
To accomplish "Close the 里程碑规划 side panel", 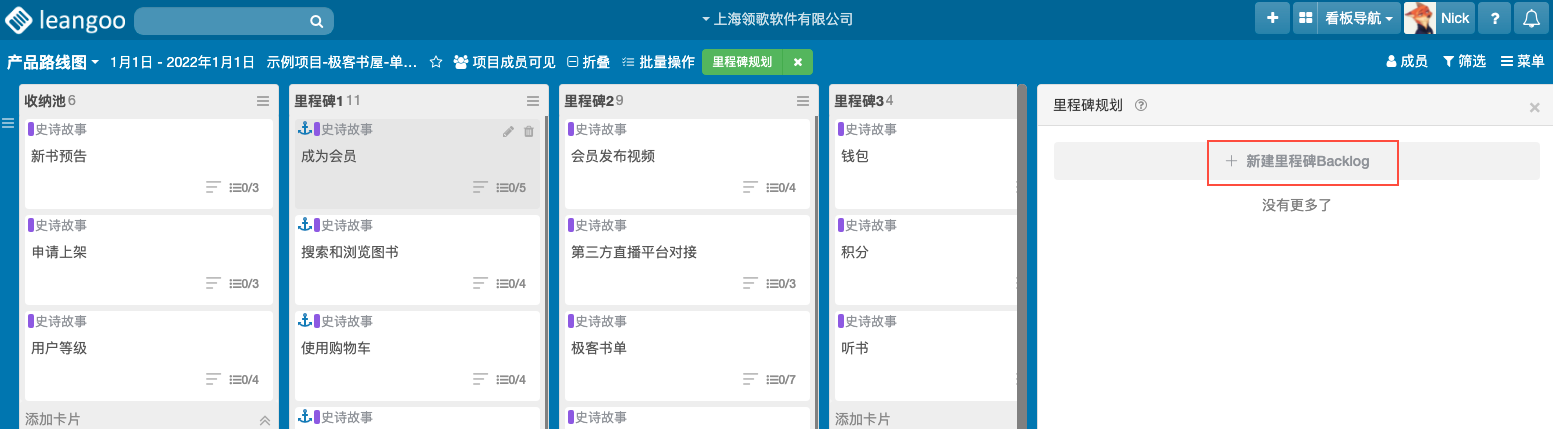I will [1534, 107].
